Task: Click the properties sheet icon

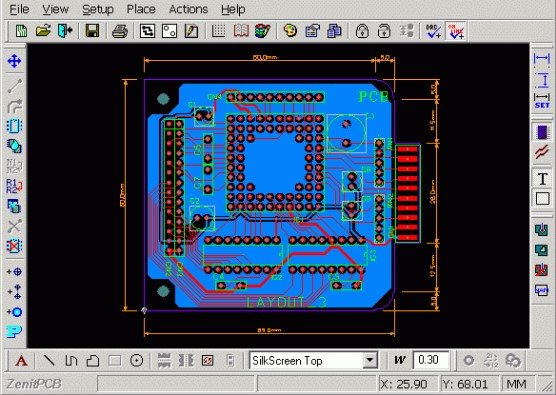Action: click(x=312, y=31)
